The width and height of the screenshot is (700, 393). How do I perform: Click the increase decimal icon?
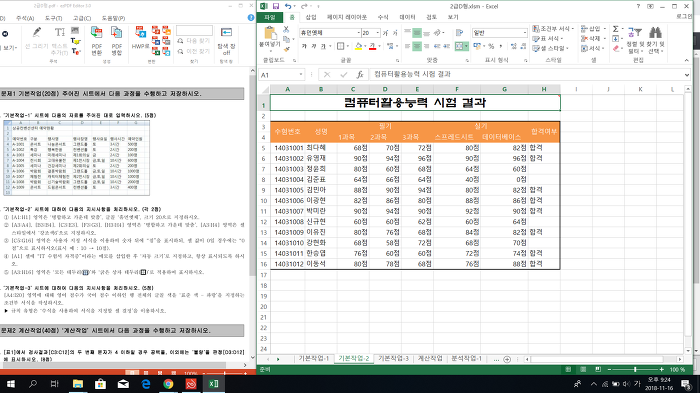pos(514,46)
